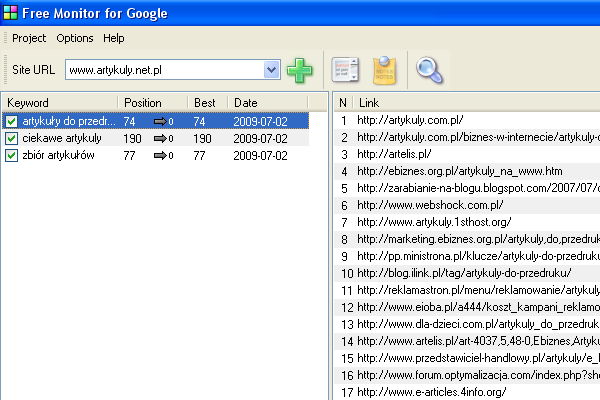Sort by the Best column header

point(208,103)
